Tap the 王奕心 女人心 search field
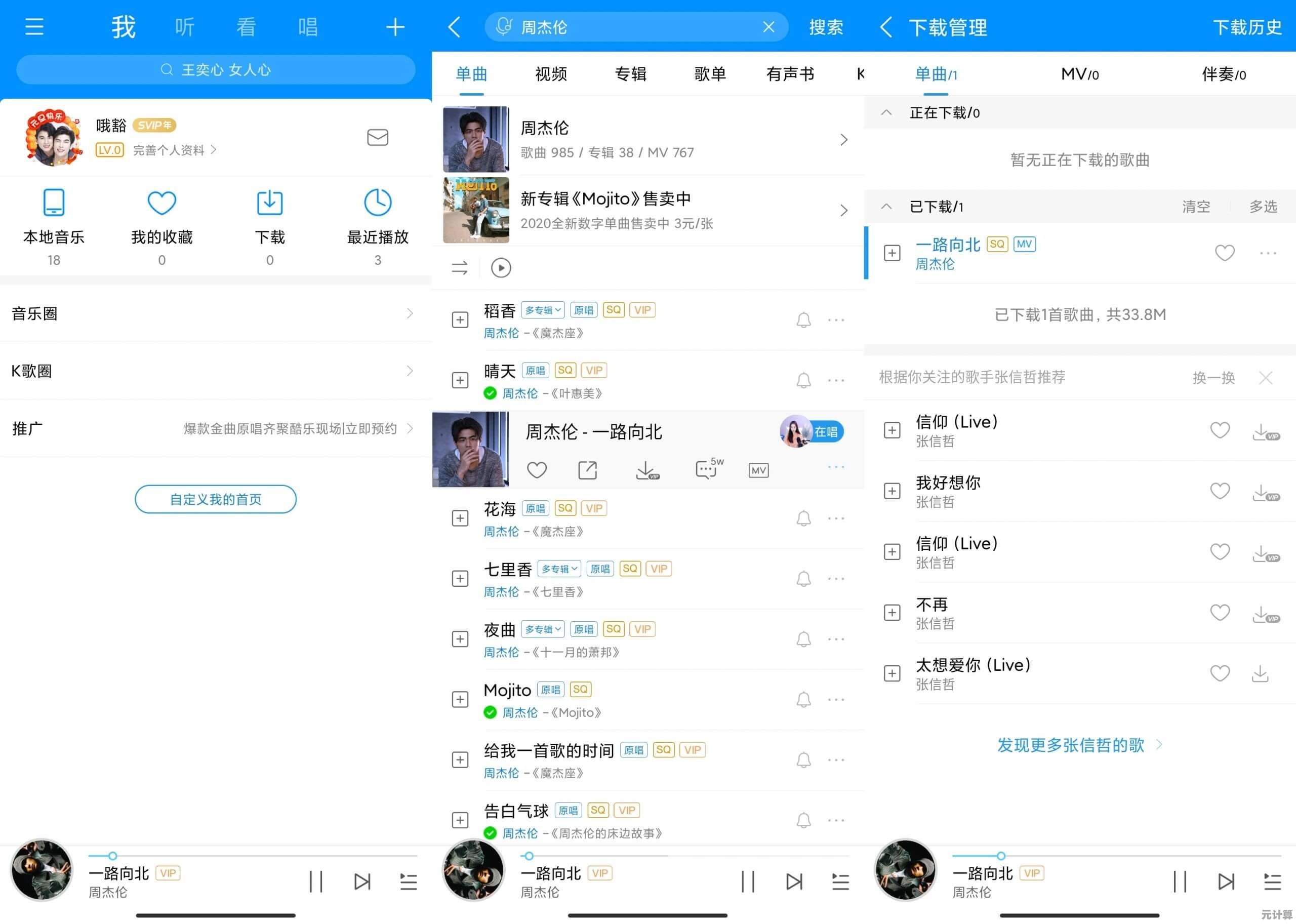The height and width of the screenshot is (924, 1296). point(216,69)
